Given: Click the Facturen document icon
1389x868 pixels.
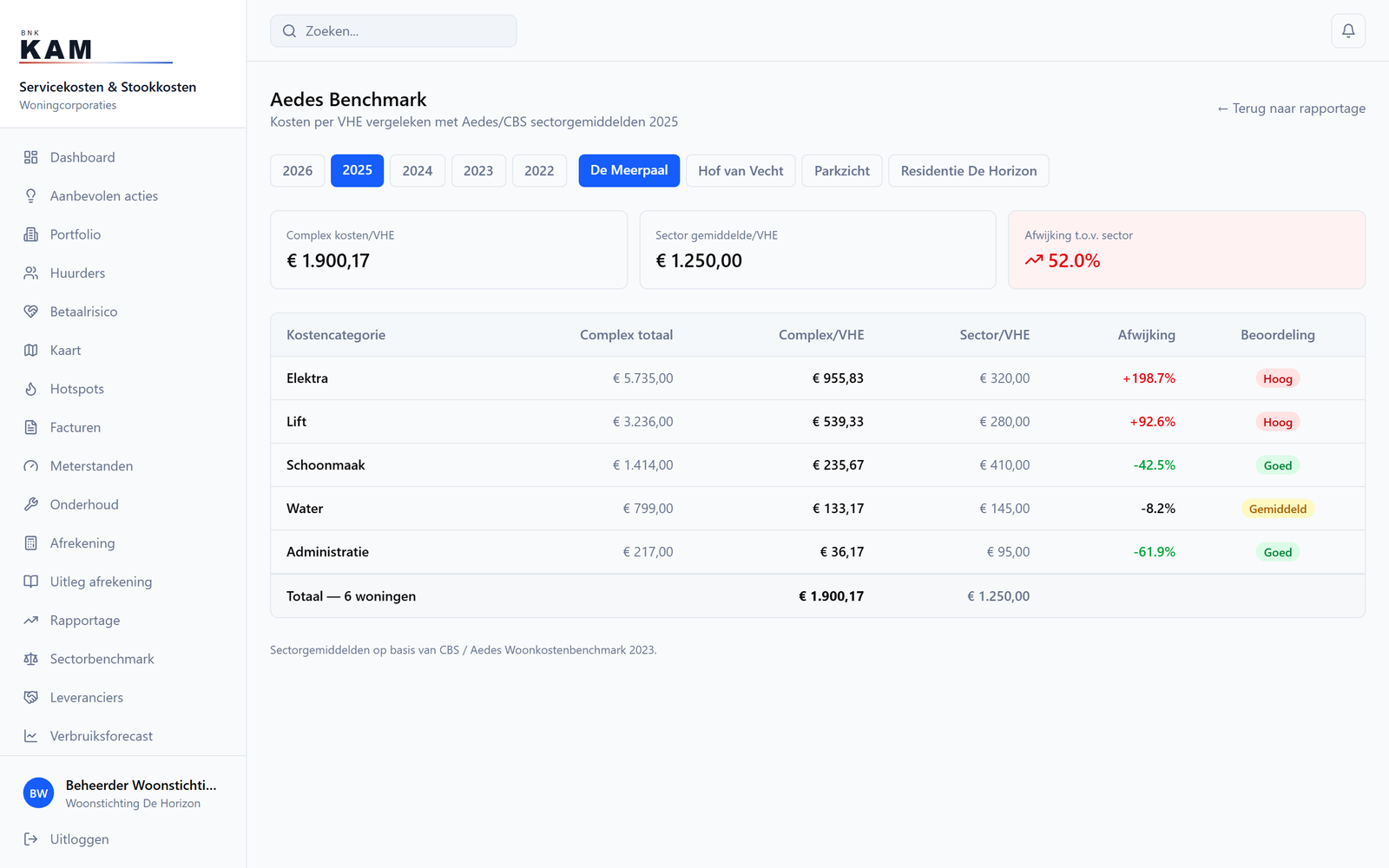Looking at the screenshot, I should coord(31,427).
